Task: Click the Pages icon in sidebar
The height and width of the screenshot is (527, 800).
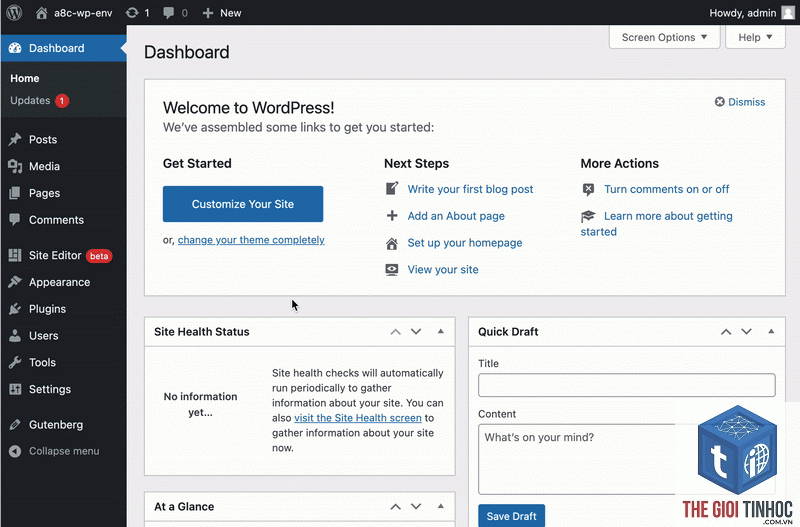Action: pyautogui.click(x=15, y=193)
